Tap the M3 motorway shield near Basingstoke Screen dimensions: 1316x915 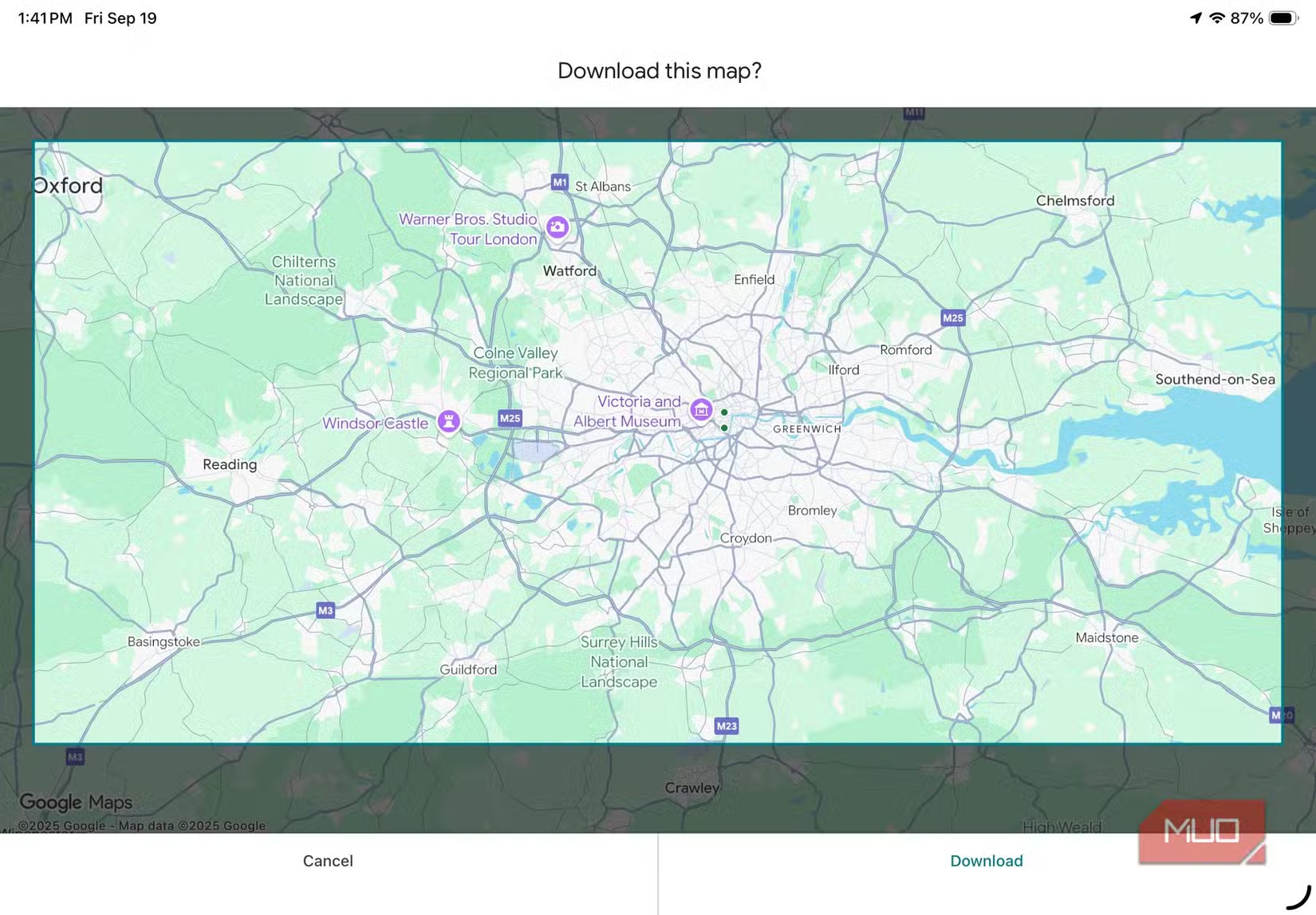(x=325, y=610)
